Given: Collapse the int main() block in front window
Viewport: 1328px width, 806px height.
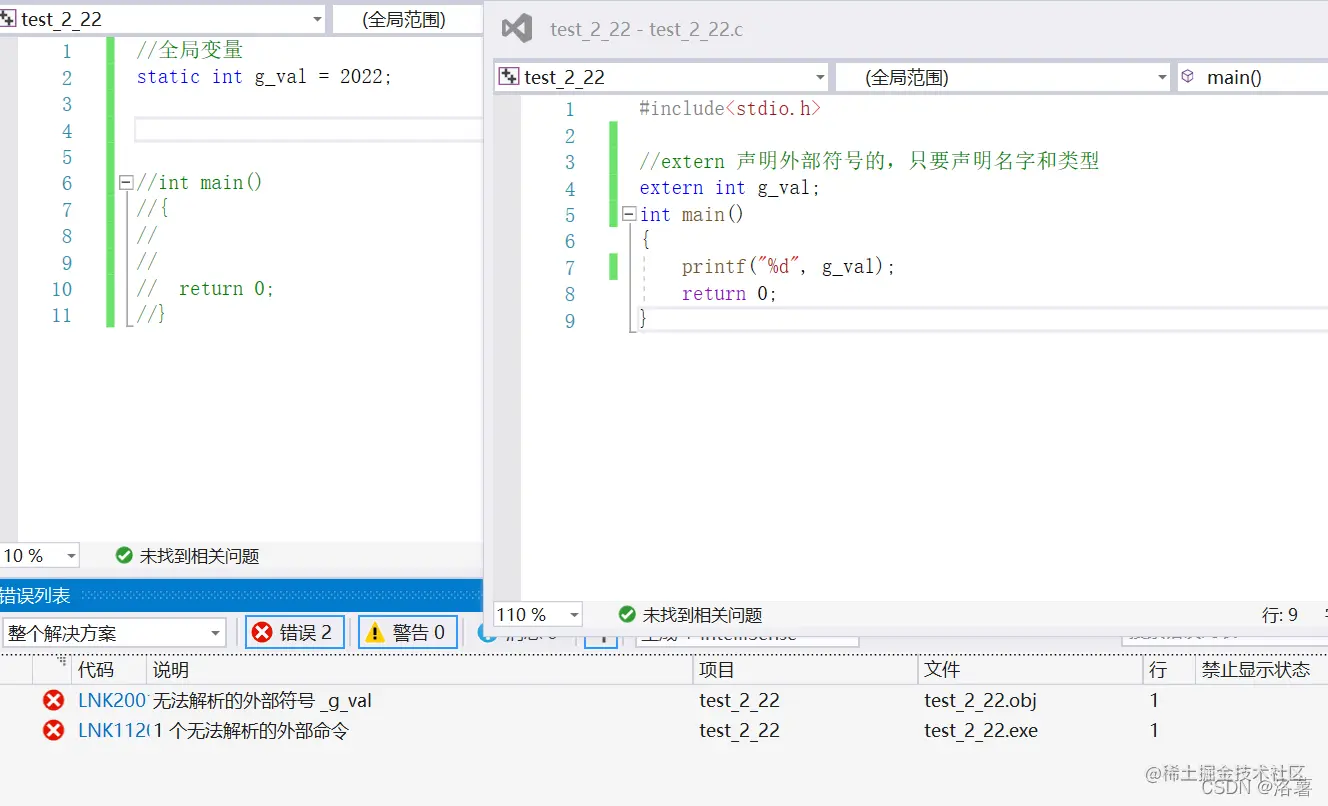Looking at the screenshot, I should pos(629,214).
